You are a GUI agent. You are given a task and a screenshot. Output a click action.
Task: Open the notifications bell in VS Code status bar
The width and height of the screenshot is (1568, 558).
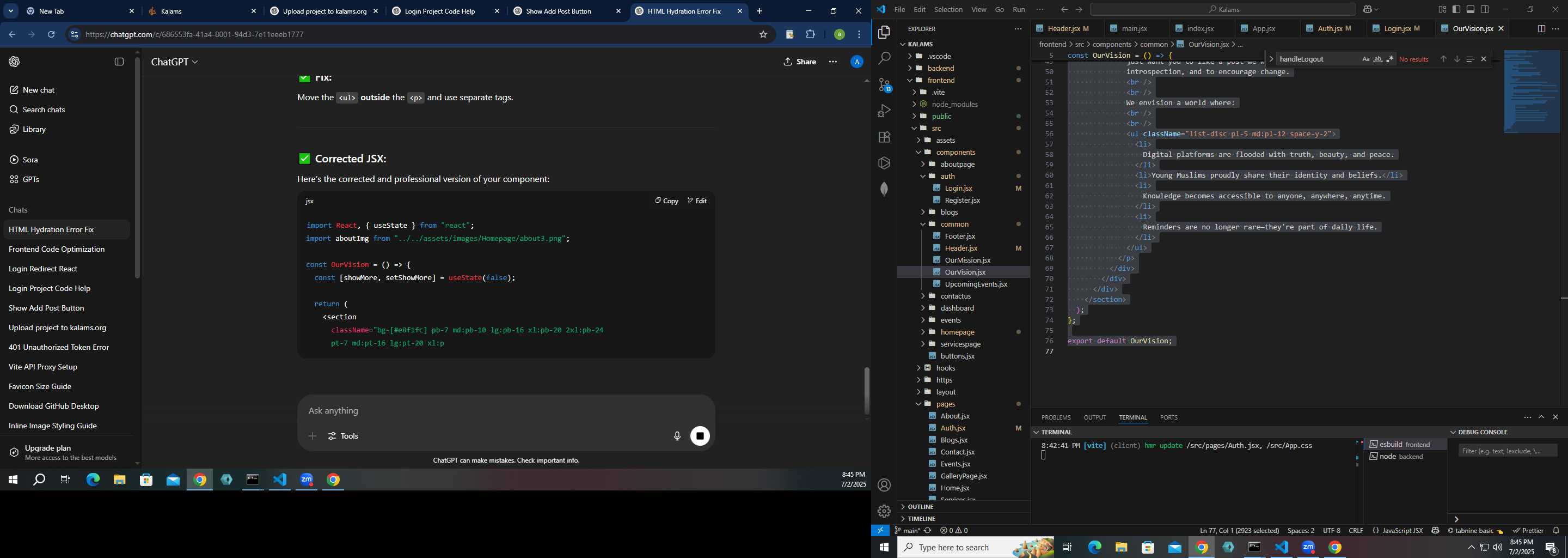click(x=1556, y=531)
